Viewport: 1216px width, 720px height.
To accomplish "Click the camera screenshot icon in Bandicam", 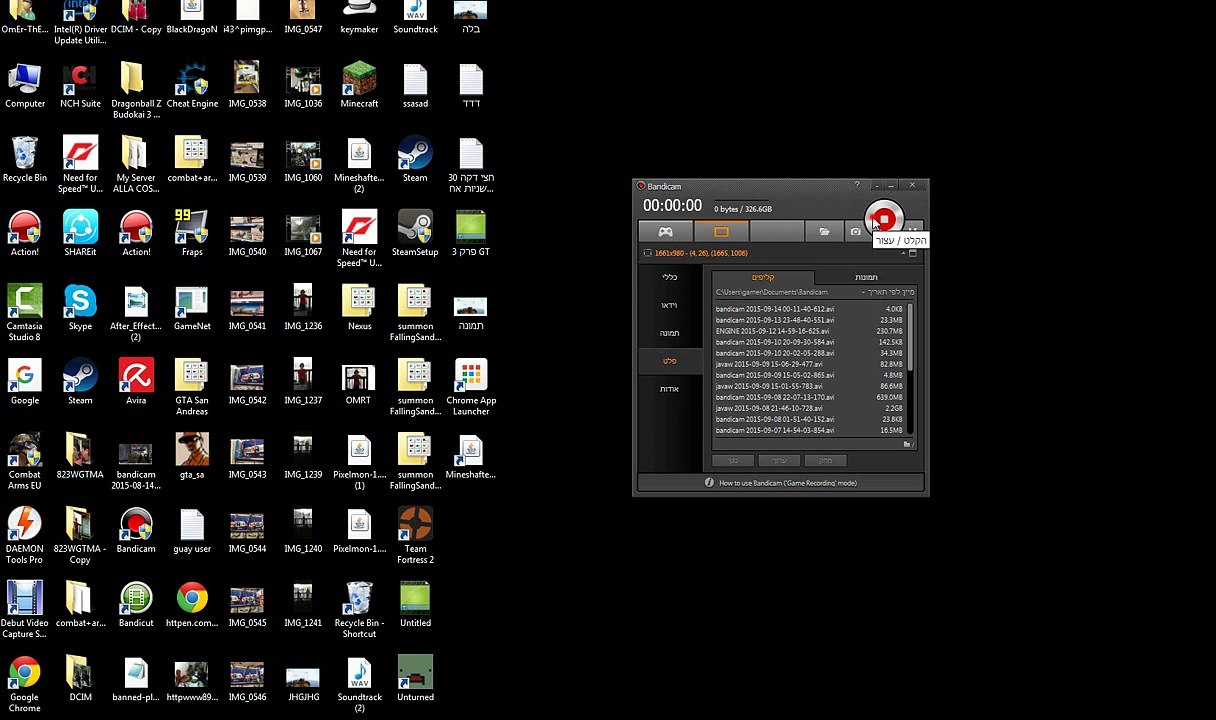I will (856, 232).
